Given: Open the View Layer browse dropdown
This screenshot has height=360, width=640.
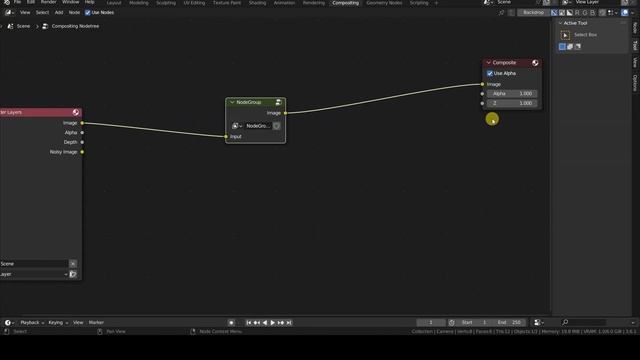Looking at the screenshot, I should (566, 2).
